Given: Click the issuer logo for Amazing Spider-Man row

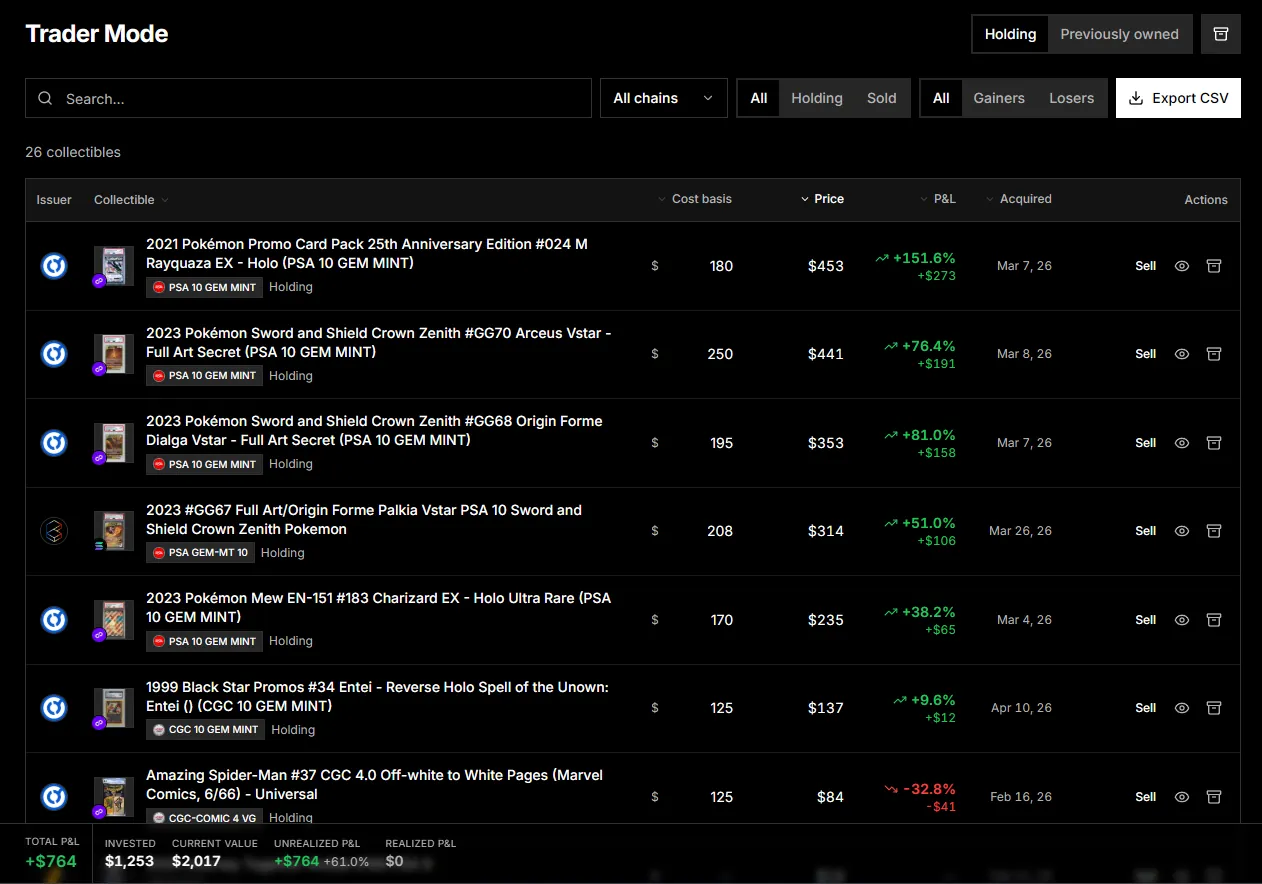Looking at the screenshot, I should tap(54, 796).
